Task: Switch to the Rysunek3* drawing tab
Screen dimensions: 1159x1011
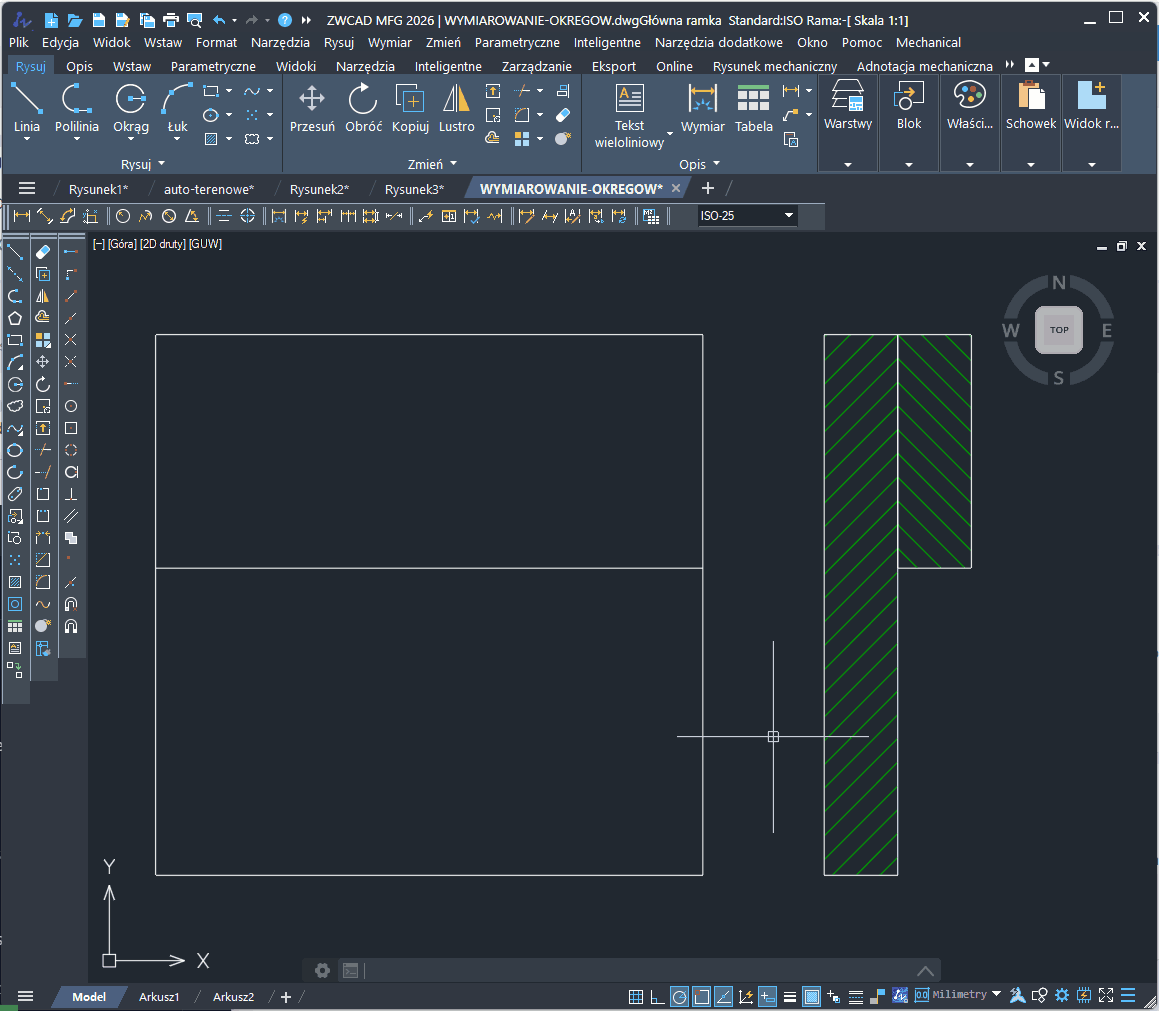Action: pos(414,189)
